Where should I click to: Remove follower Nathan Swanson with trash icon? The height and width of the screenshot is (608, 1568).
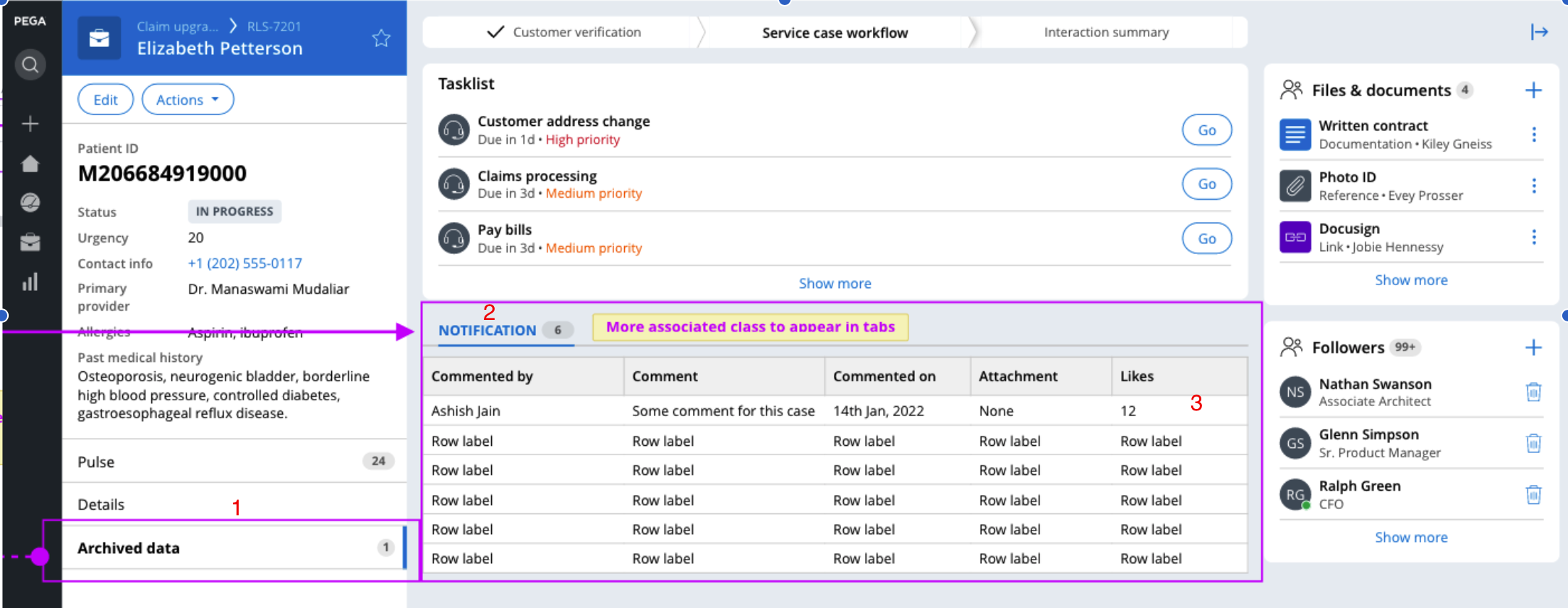(1533, 392)
